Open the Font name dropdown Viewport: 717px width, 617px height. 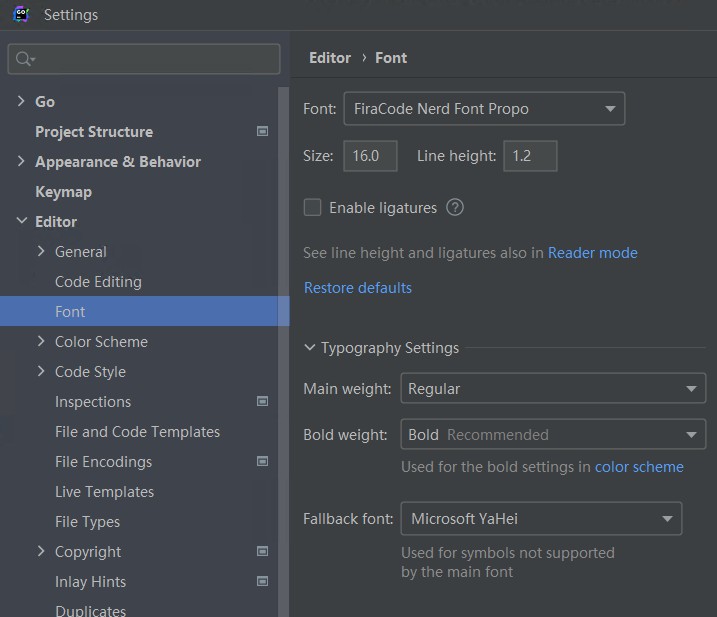484,108
